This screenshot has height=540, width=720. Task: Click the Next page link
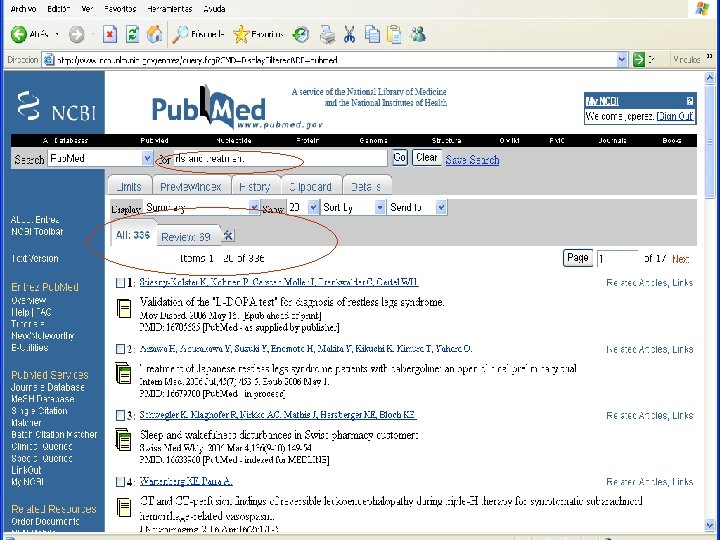pos(681,259)
